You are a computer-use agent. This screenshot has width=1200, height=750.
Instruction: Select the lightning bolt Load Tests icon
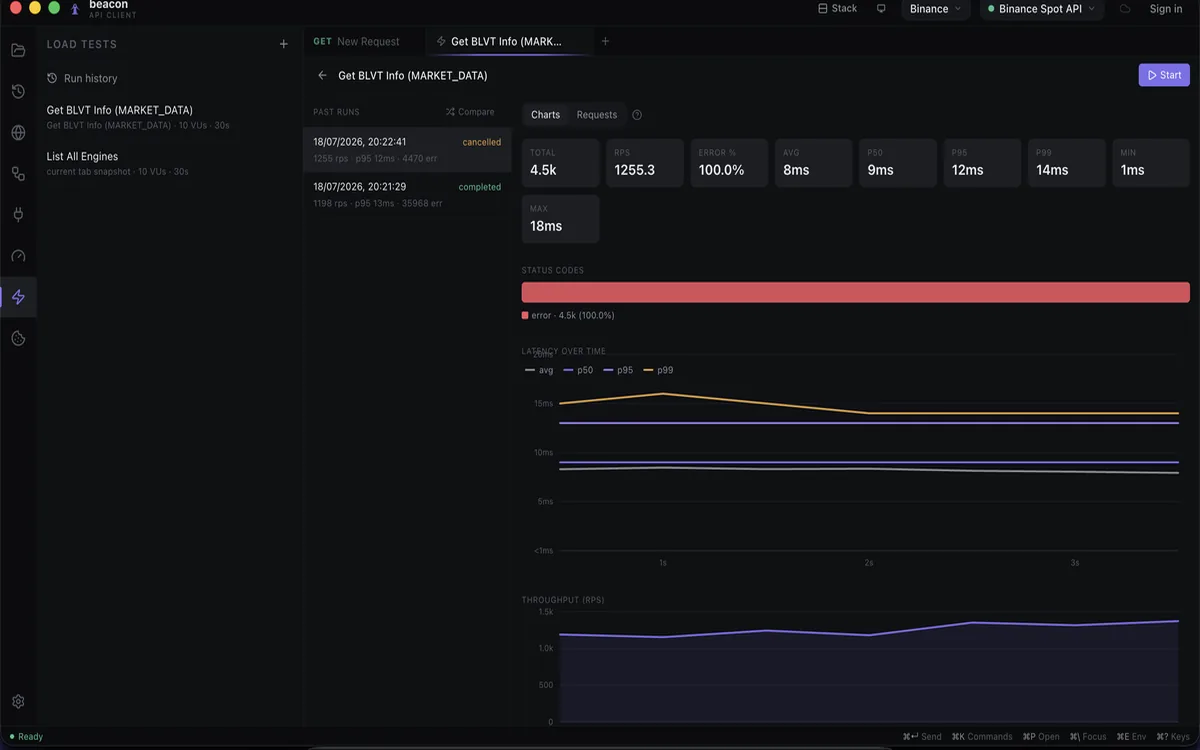18,297
